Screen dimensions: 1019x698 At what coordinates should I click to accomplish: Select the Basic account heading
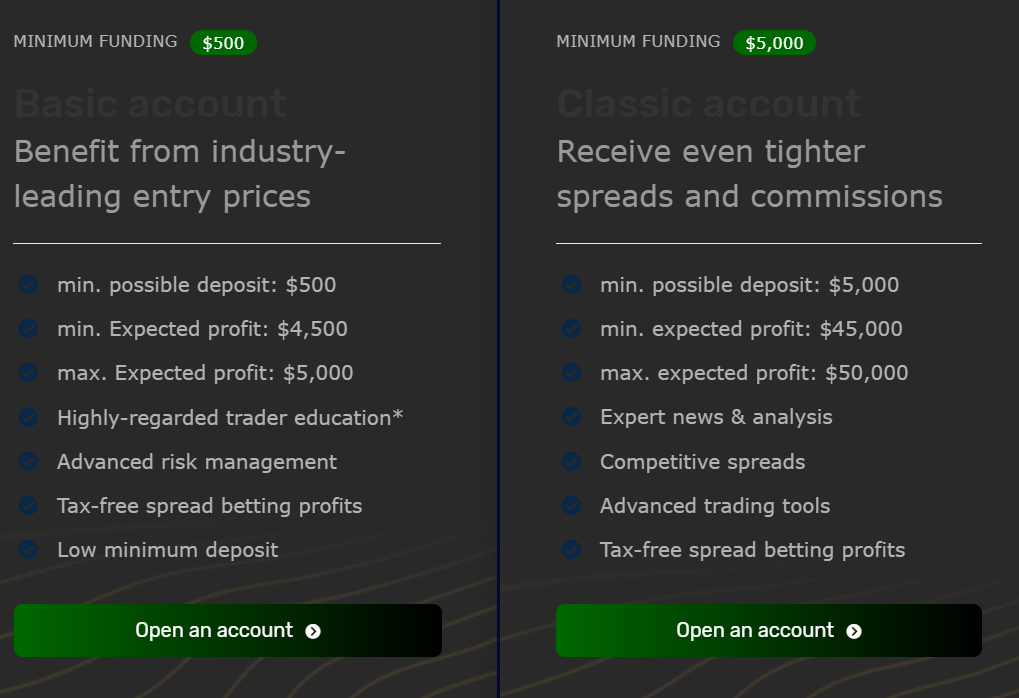(x=150, y=104)
